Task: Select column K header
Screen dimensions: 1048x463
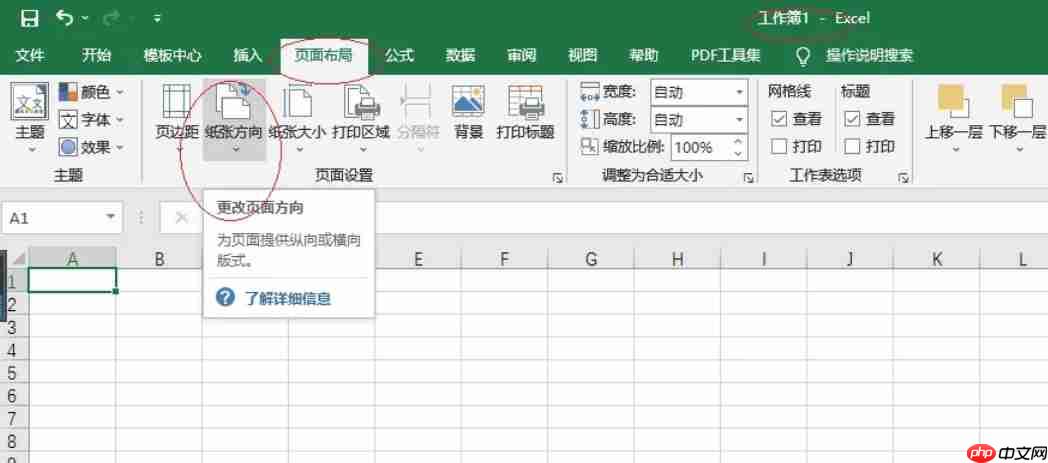Action: click(x=937, y=259)
